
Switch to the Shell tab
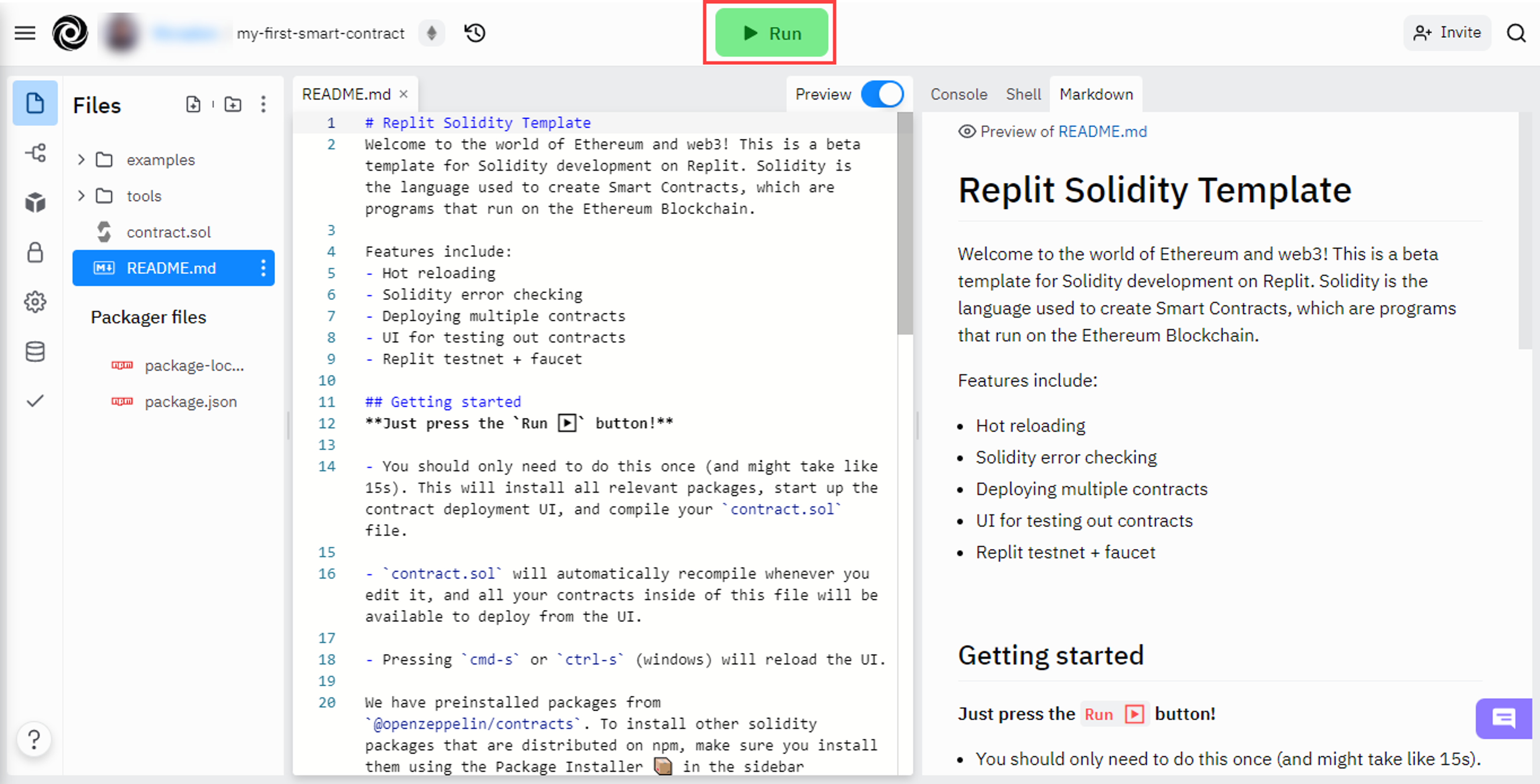[1023, 95]
